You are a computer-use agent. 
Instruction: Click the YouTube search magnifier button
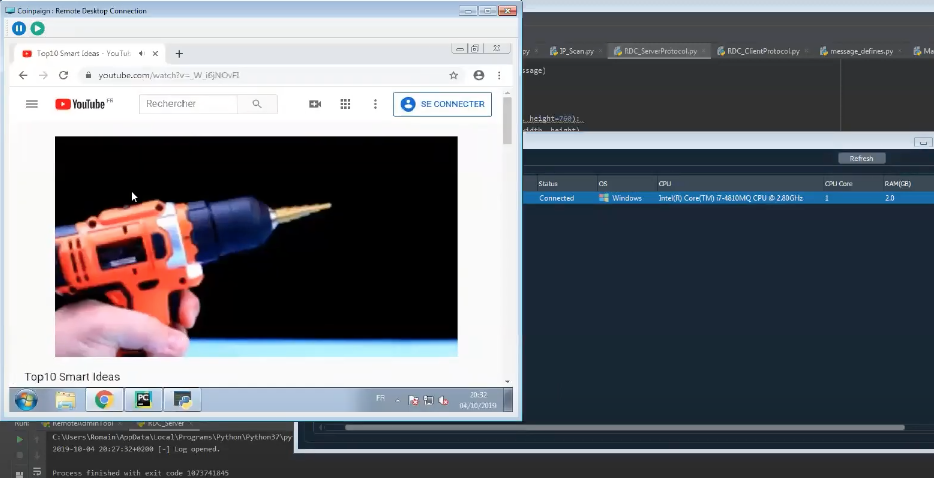point(257,104)
